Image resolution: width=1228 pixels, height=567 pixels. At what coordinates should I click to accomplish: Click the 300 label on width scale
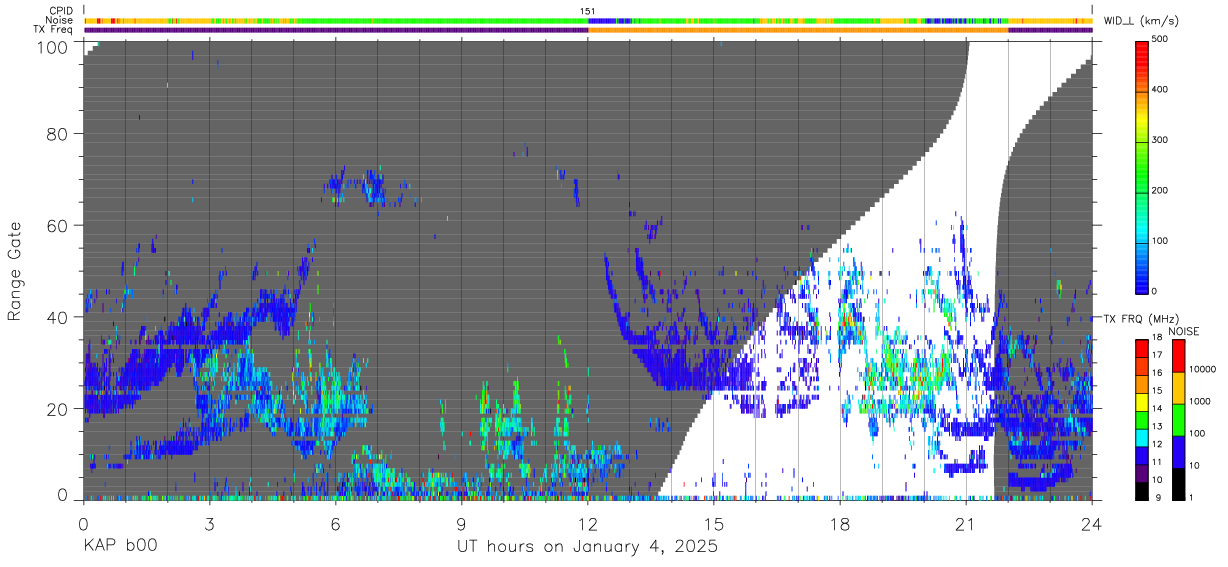pyautogui.click(x=1162, y=140)
